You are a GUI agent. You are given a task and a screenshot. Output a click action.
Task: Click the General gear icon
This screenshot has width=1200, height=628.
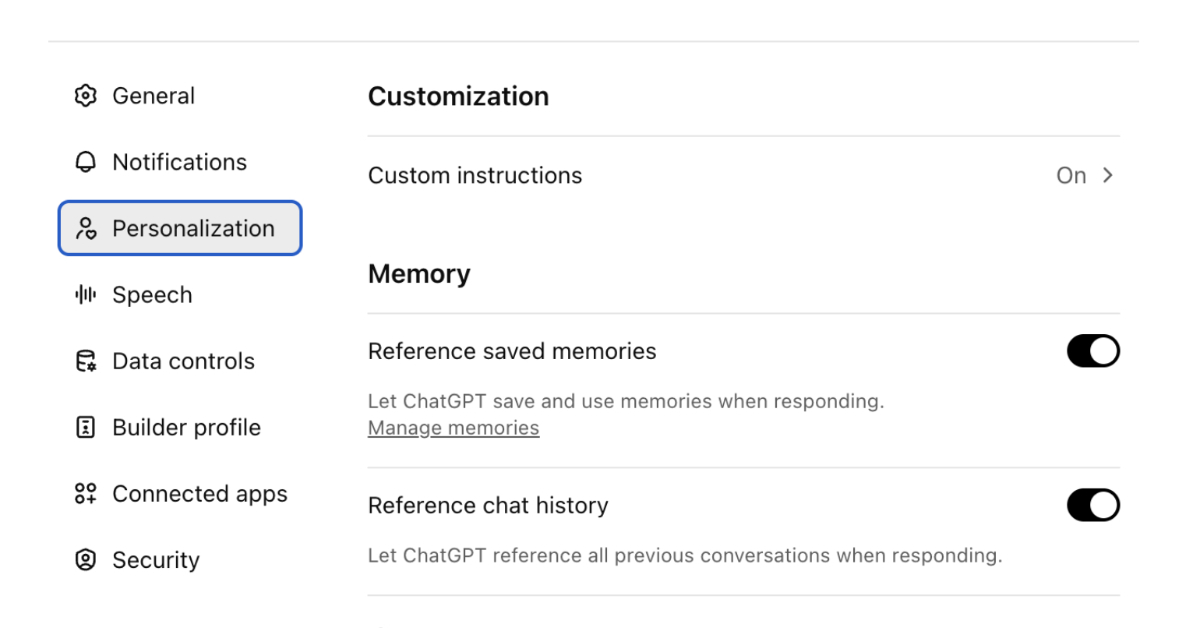86,96
